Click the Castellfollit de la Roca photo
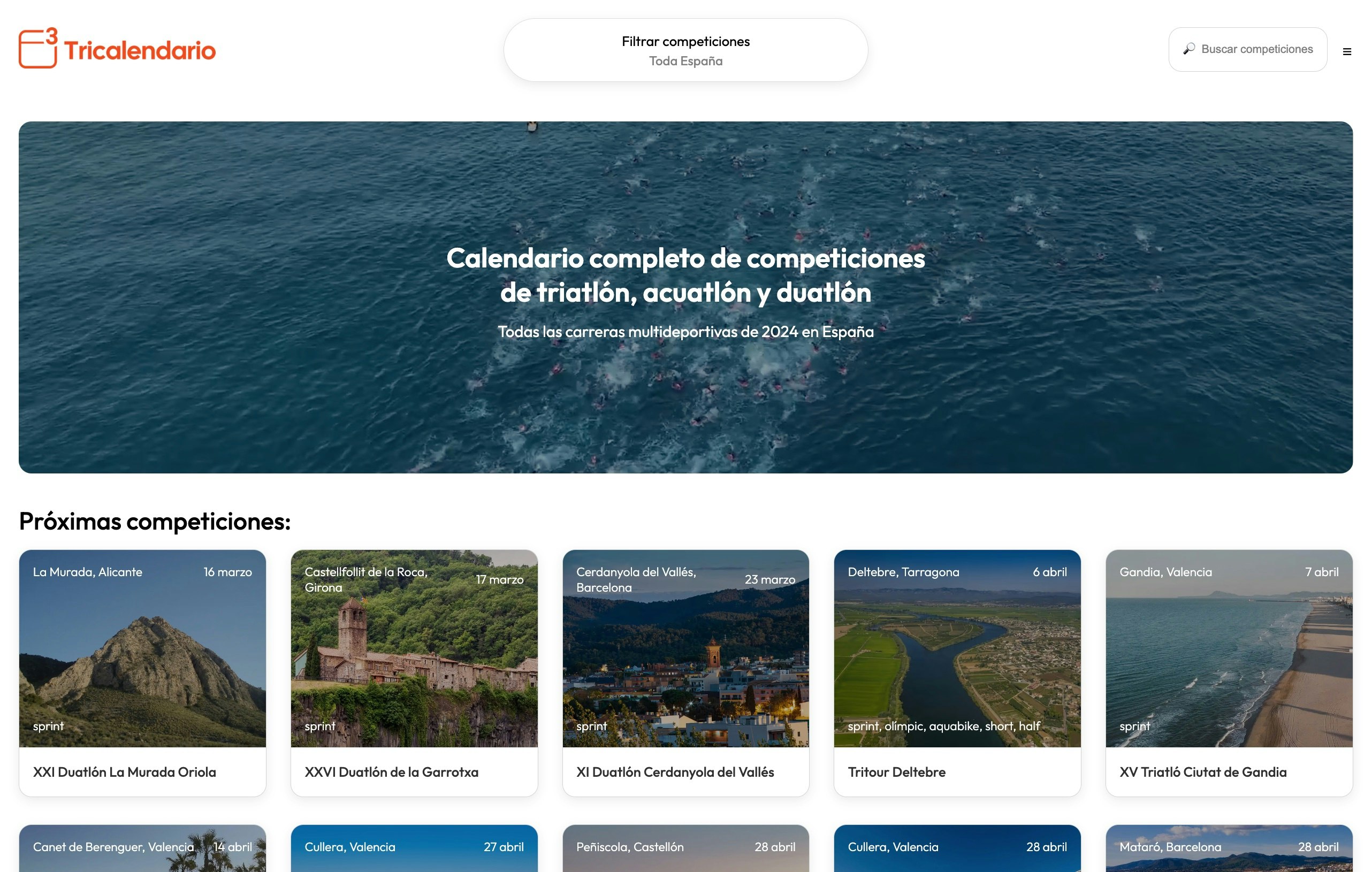 414,649
